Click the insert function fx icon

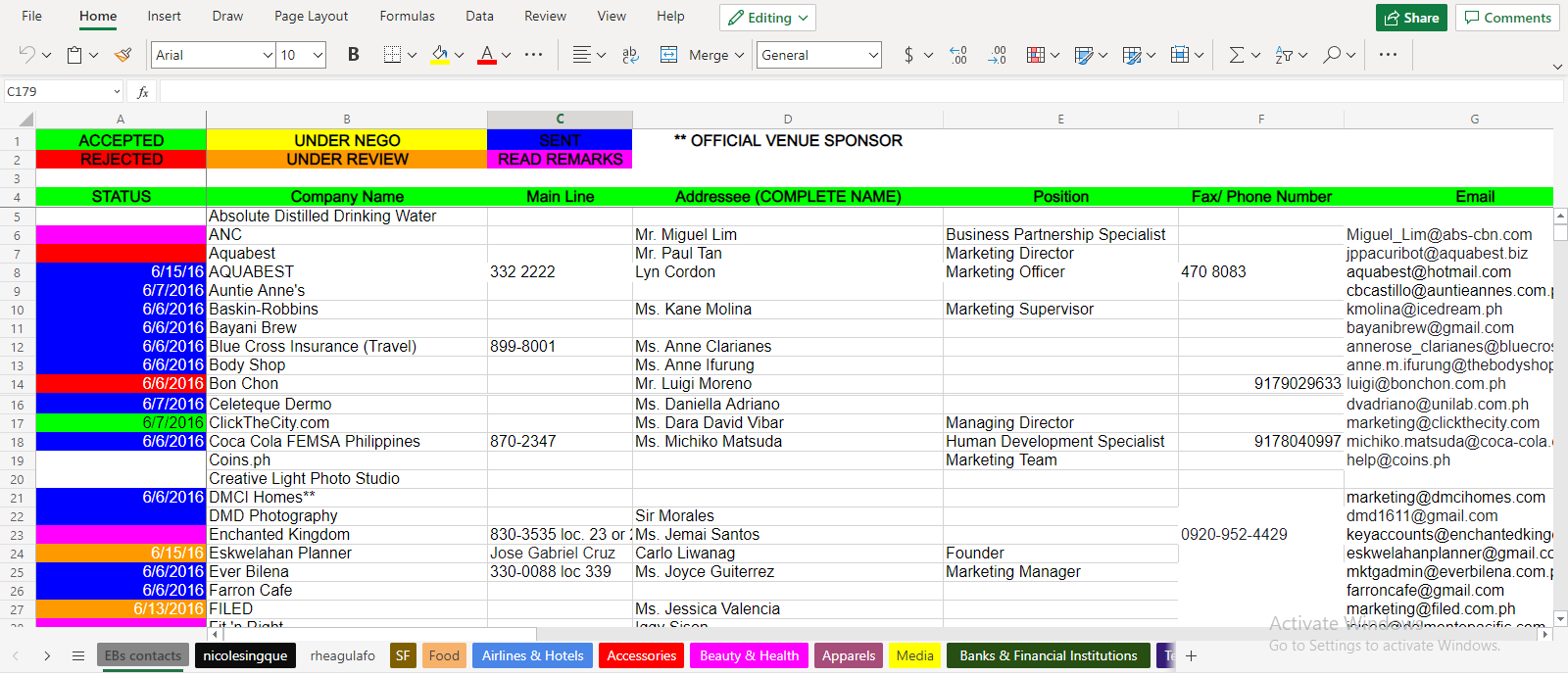[143, 92]
